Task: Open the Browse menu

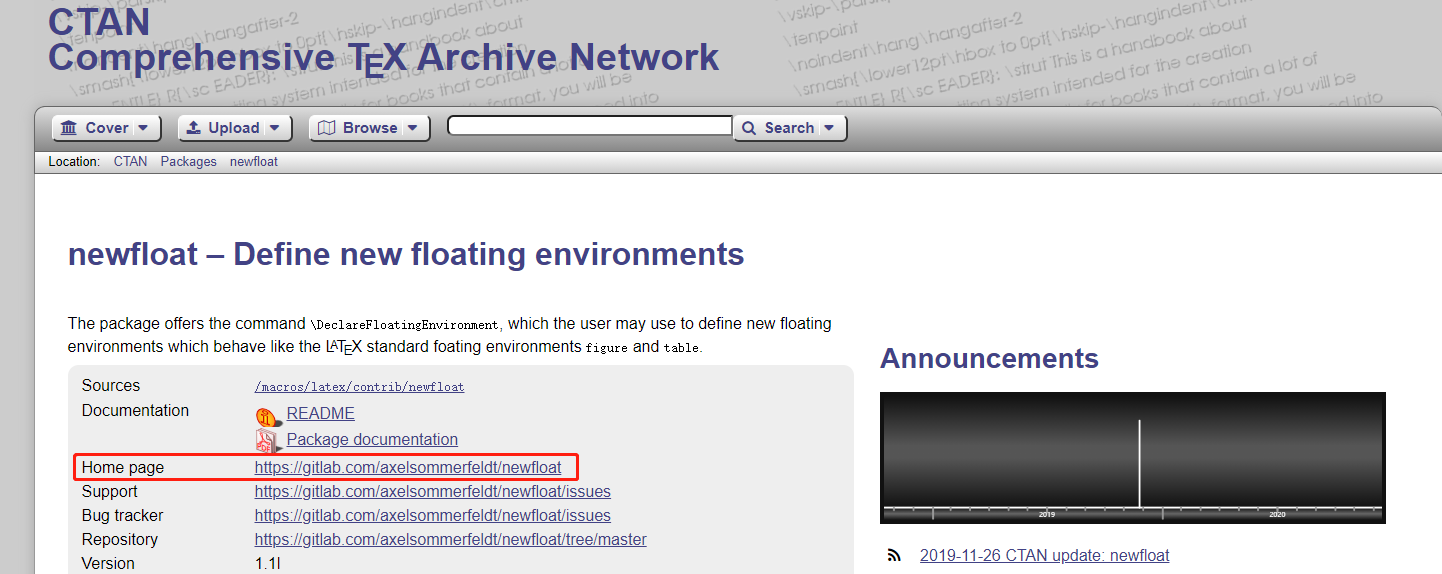Action: point(370,128)
